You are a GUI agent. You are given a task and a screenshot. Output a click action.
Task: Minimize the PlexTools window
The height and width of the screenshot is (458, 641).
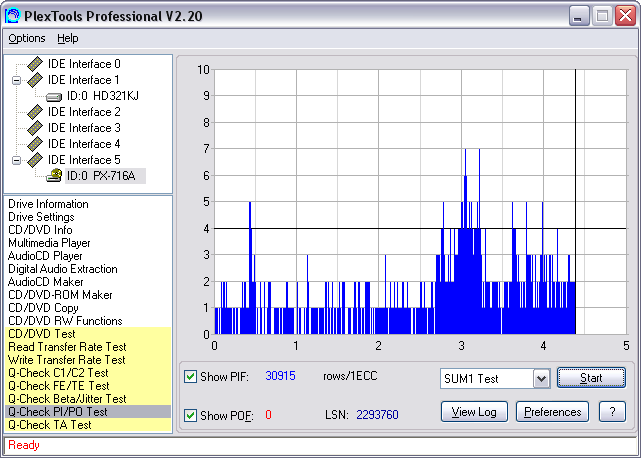pyautogui.click(x=579, y=16)
